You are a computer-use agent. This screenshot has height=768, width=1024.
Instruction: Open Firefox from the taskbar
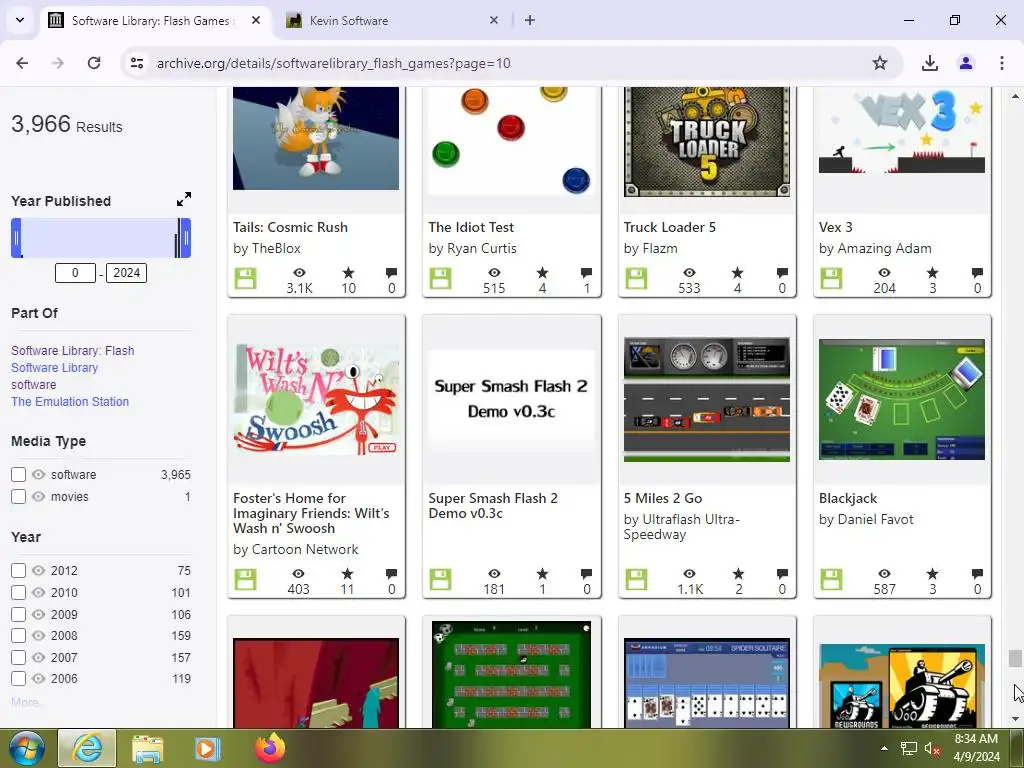click(270, 748)
